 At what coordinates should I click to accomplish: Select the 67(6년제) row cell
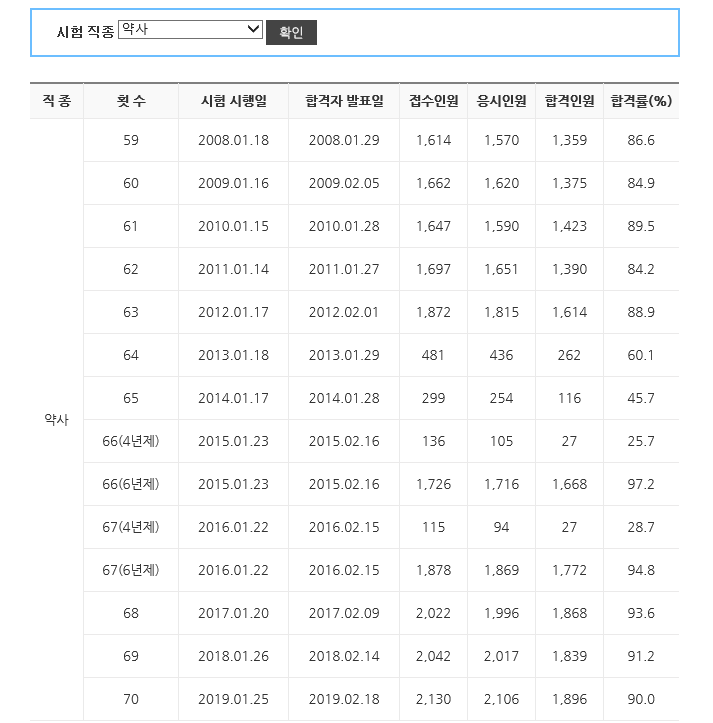pos(131,570)
